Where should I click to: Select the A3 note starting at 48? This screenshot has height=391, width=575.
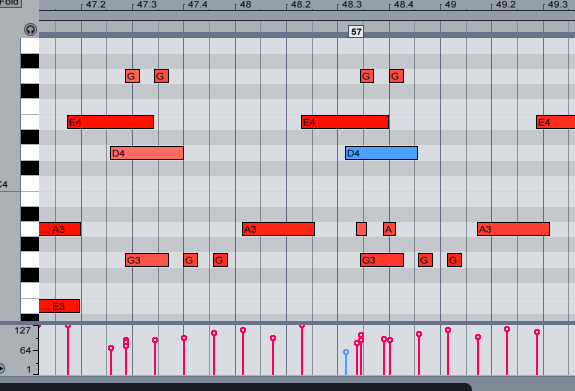pyautogui.click(x=278, y=229)
